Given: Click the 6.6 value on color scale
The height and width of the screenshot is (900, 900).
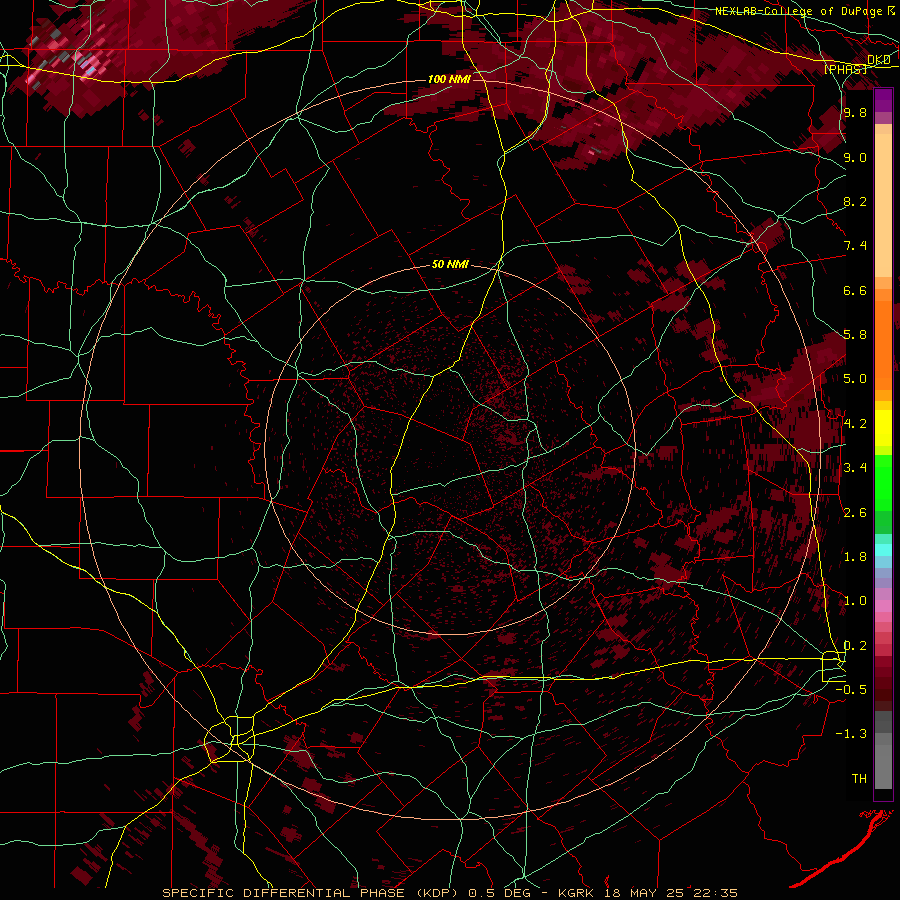Looking at the screenshot, I should pyautogui.click(x=855, y=290).
